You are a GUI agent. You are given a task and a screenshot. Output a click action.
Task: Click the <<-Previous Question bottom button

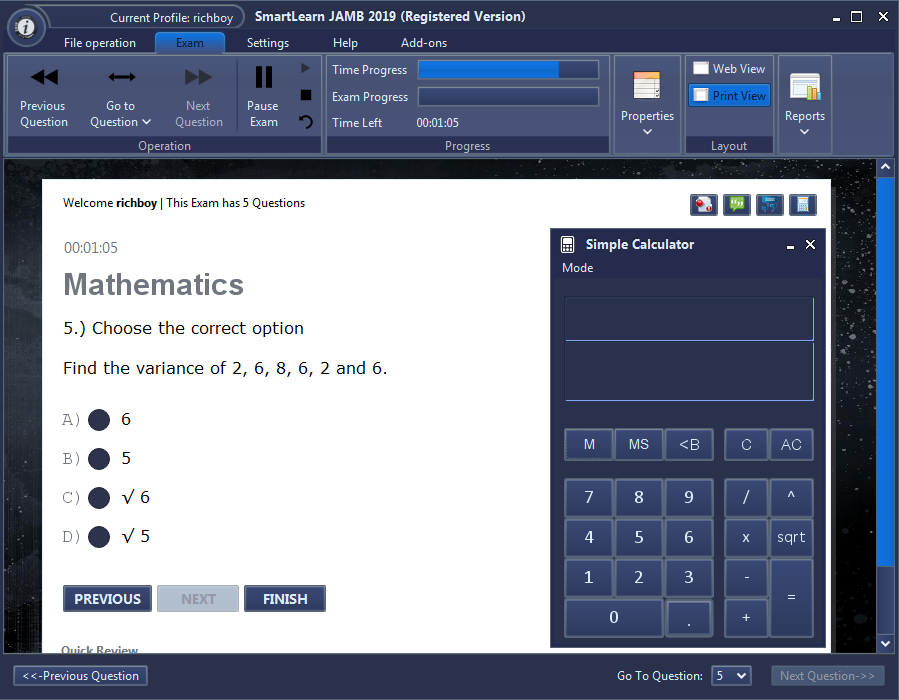(80, 675)
